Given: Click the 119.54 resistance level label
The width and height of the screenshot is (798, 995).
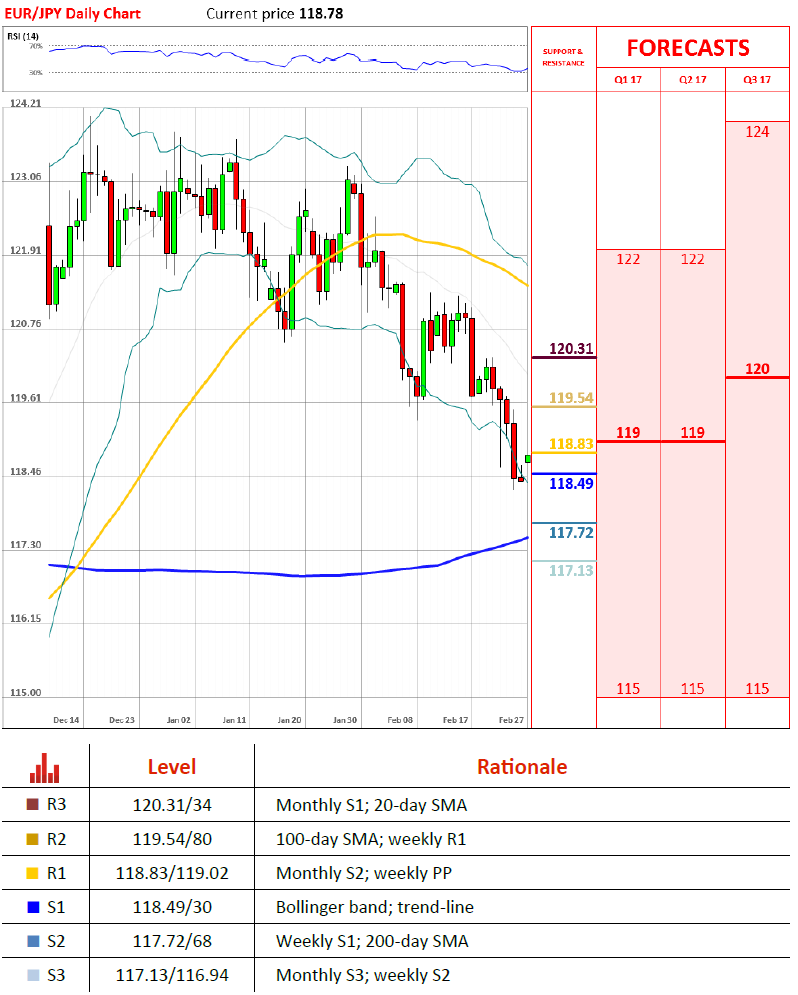Looking at the screenshot, I should pos(571,398).
